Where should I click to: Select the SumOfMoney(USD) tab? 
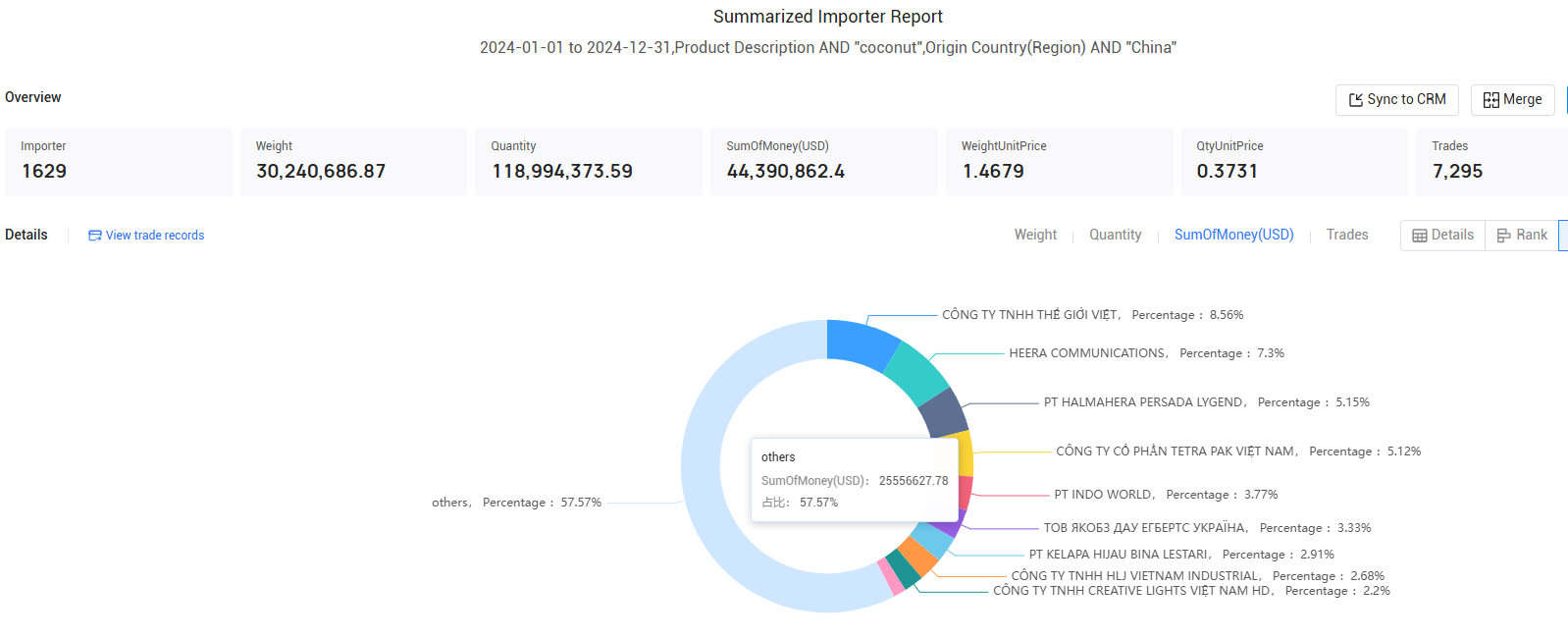pos(1233,235)
